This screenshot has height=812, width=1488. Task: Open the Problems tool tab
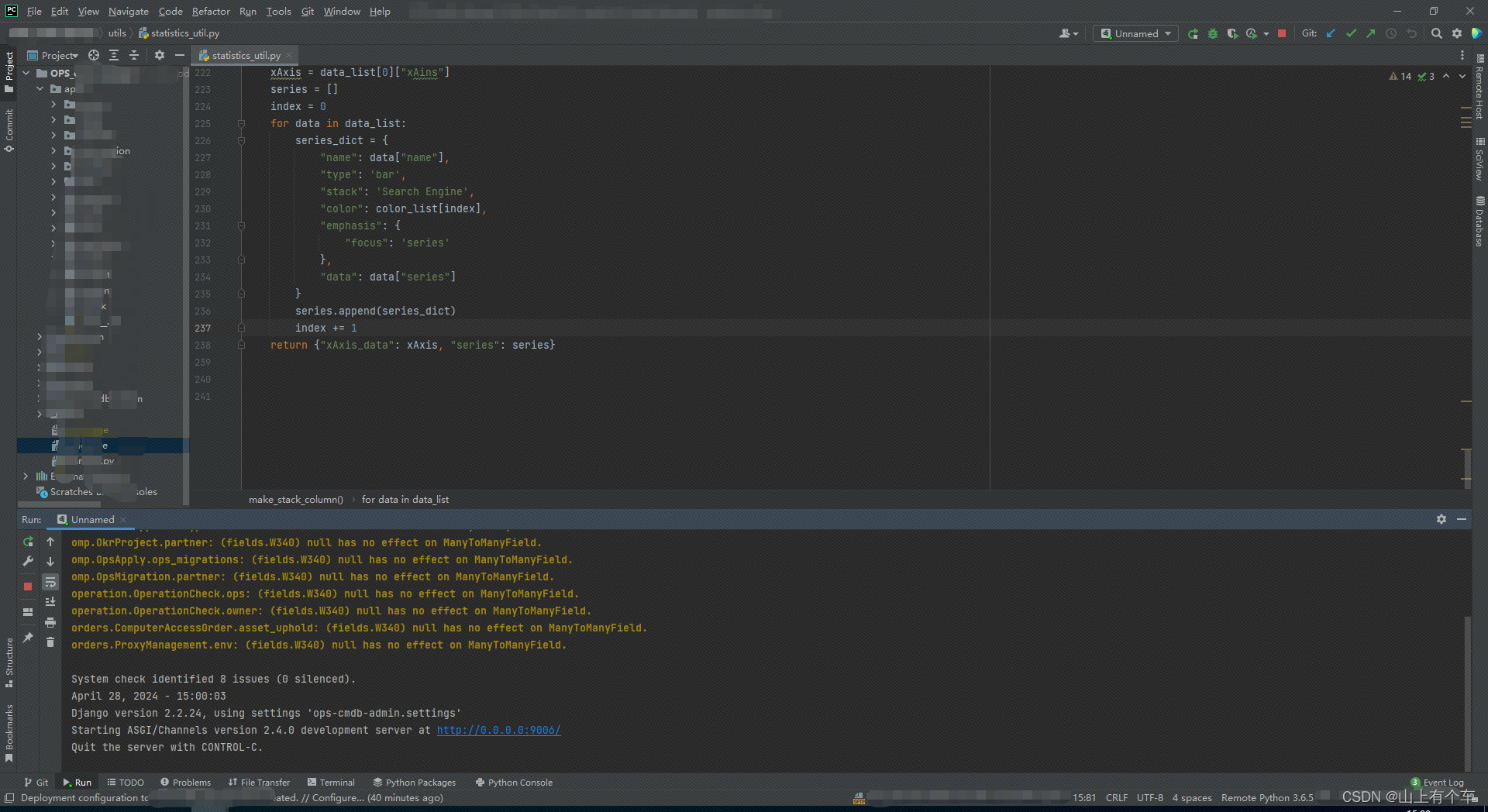coord(186,782)
